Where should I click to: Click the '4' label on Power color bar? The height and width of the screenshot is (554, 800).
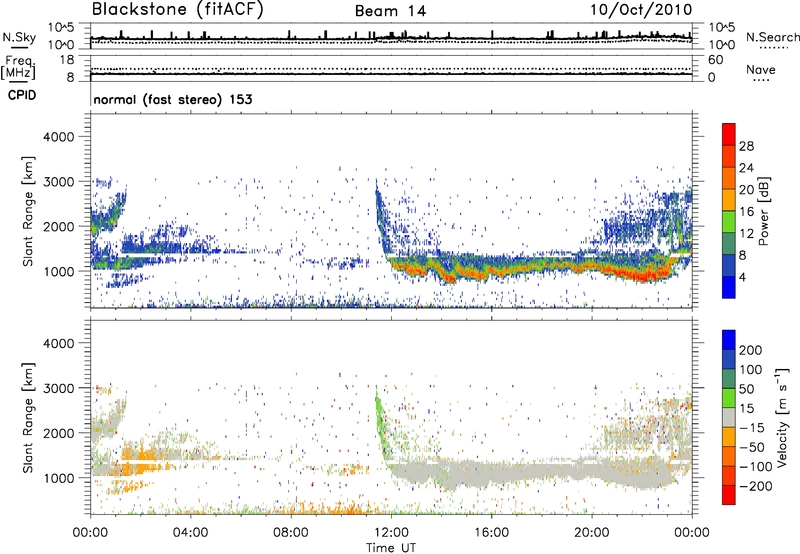742,277
